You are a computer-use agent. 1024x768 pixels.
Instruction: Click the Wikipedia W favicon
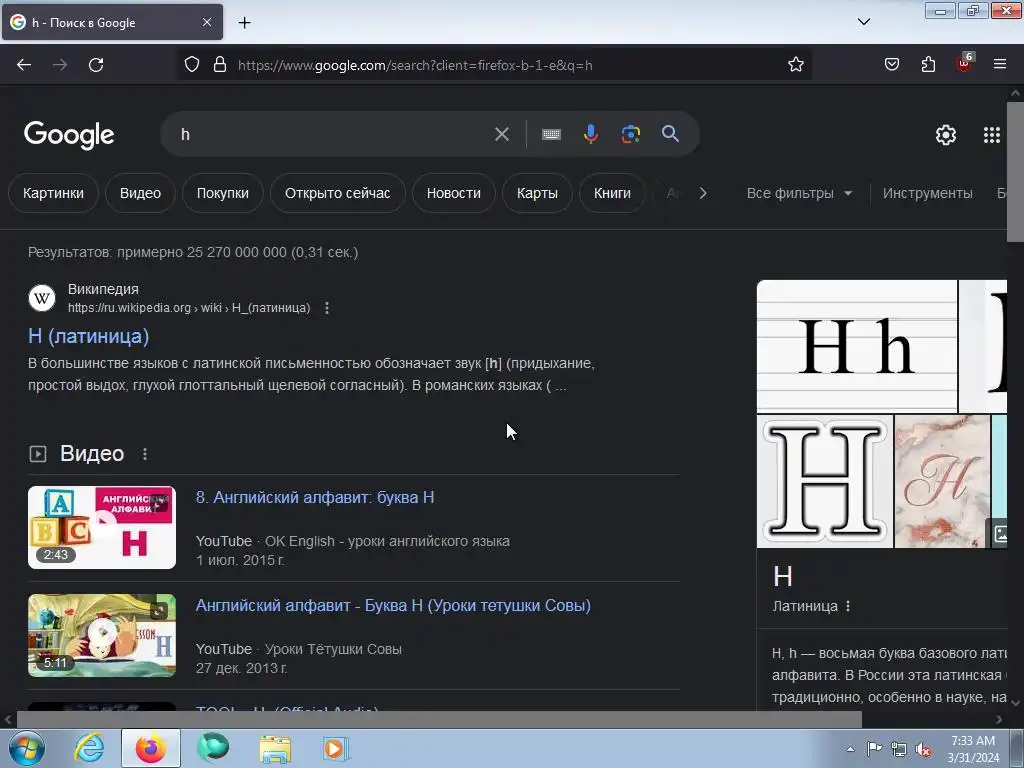42,298
